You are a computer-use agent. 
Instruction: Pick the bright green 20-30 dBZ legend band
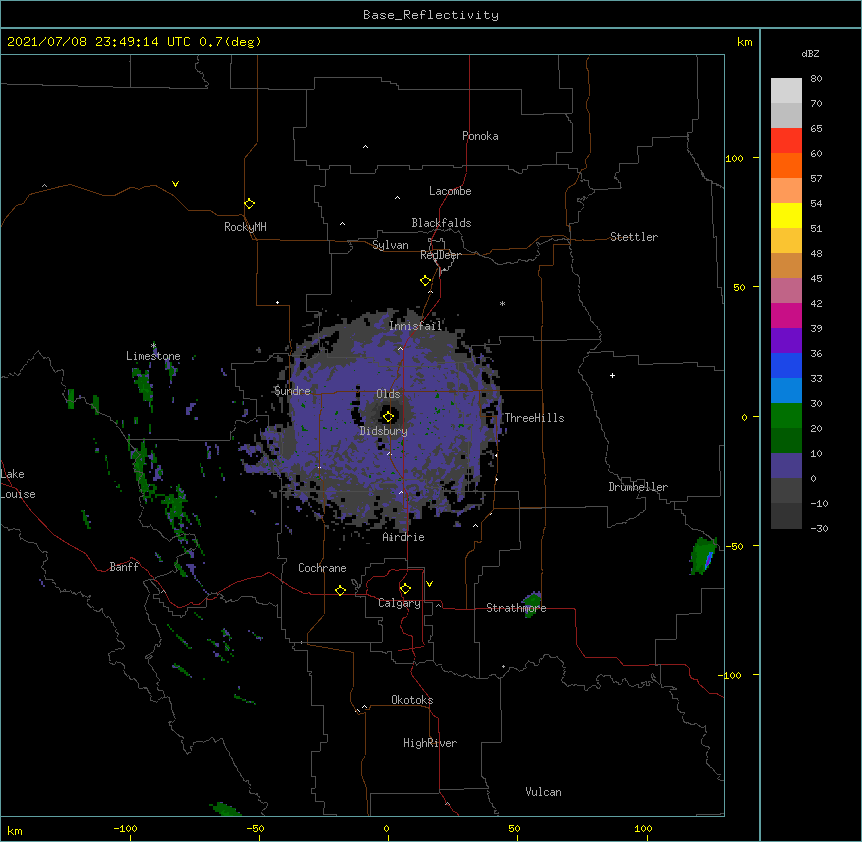click(x=786, y=416)
